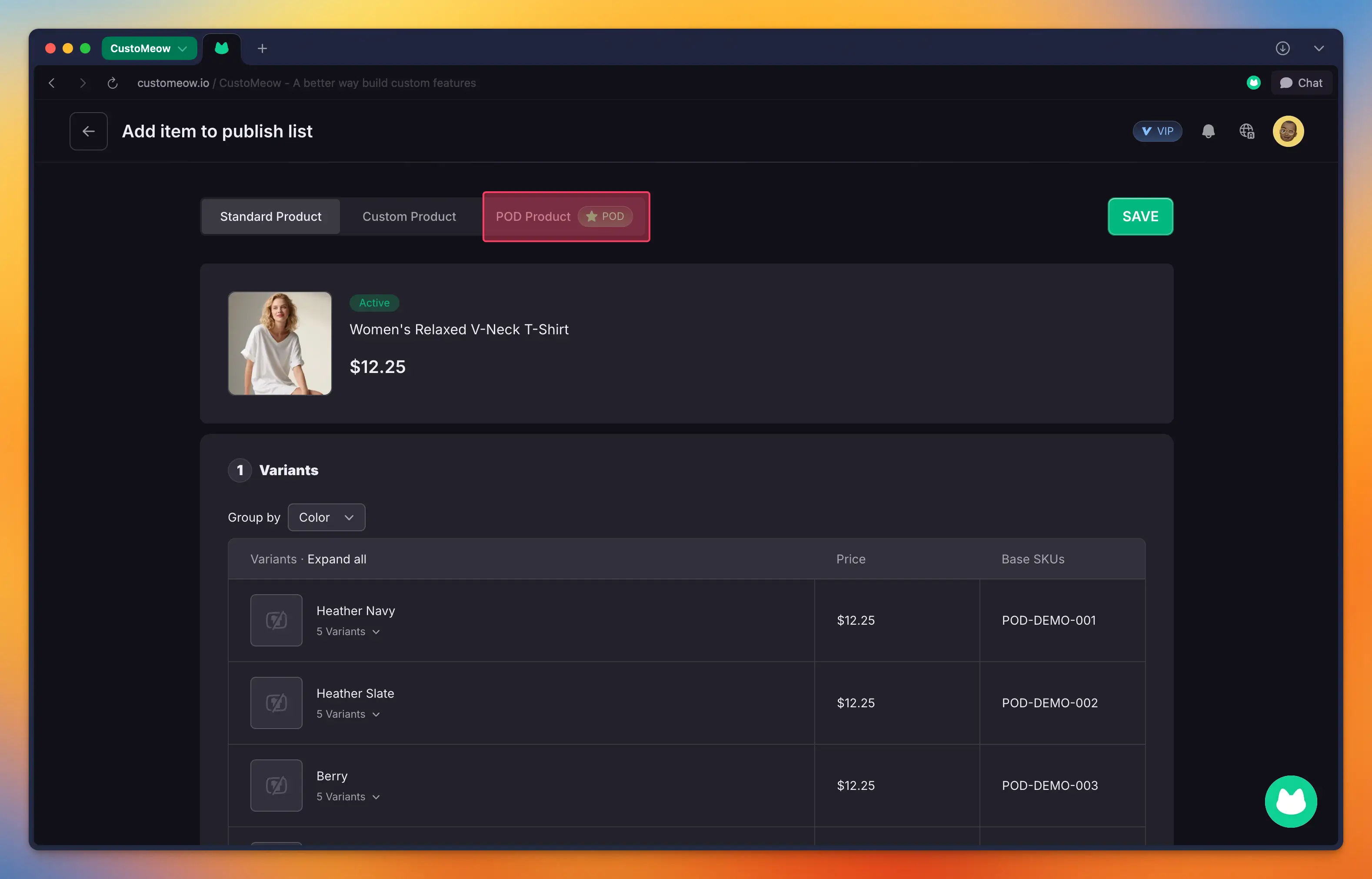1372x879 pixels.
Task: Click the Heather Slate variant name
Action: click(355, 693)
